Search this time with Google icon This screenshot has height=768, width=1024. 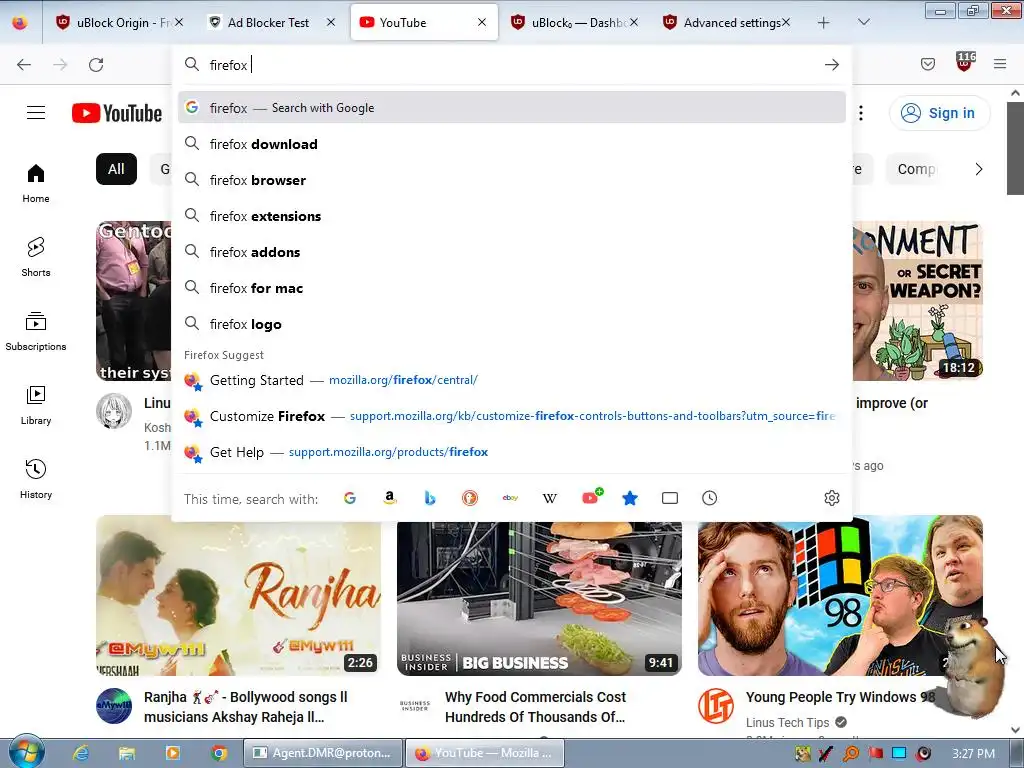[350, 498]
